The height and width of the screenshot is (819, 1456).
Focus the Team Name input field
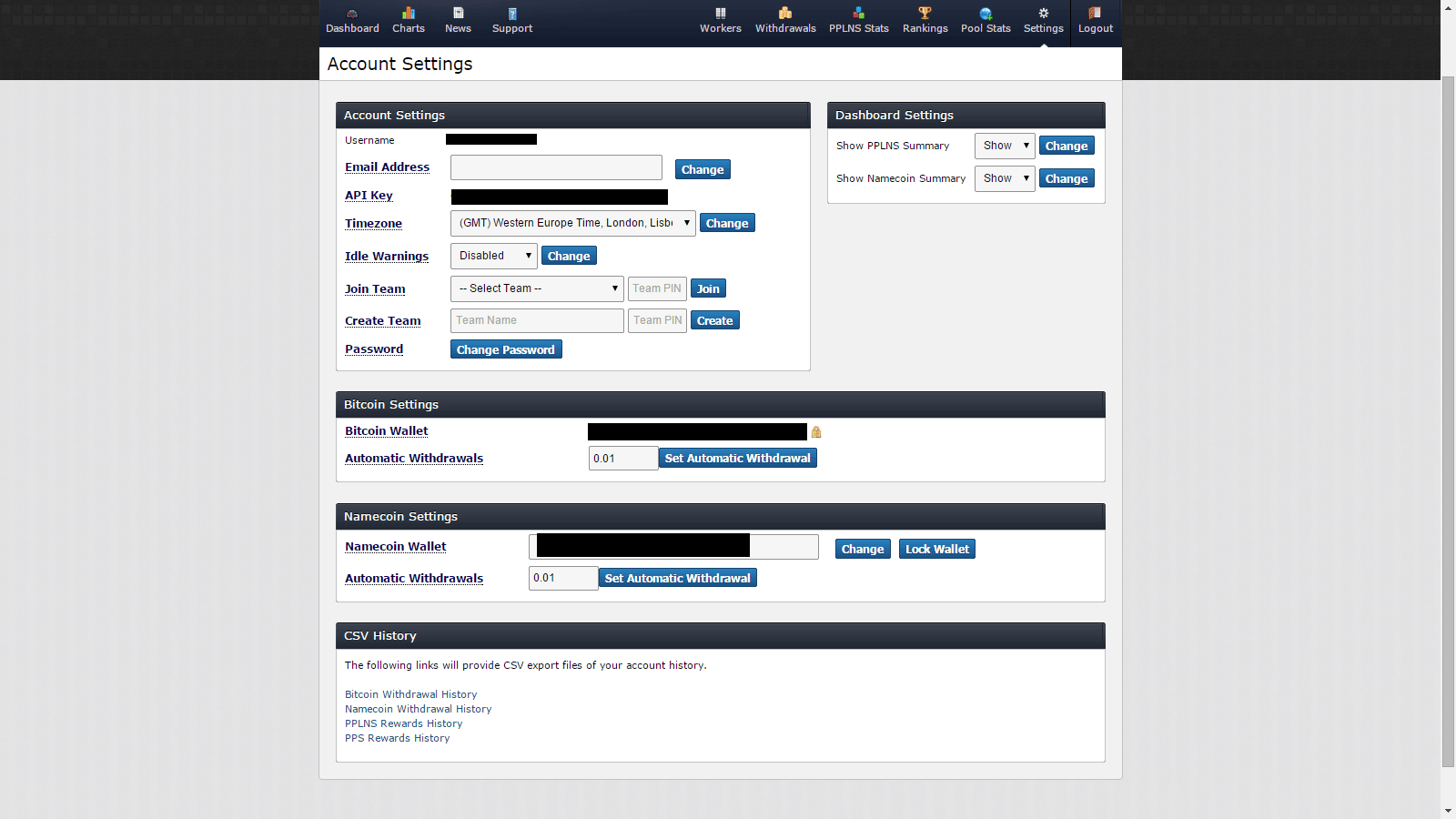click(x=537, y=320)
